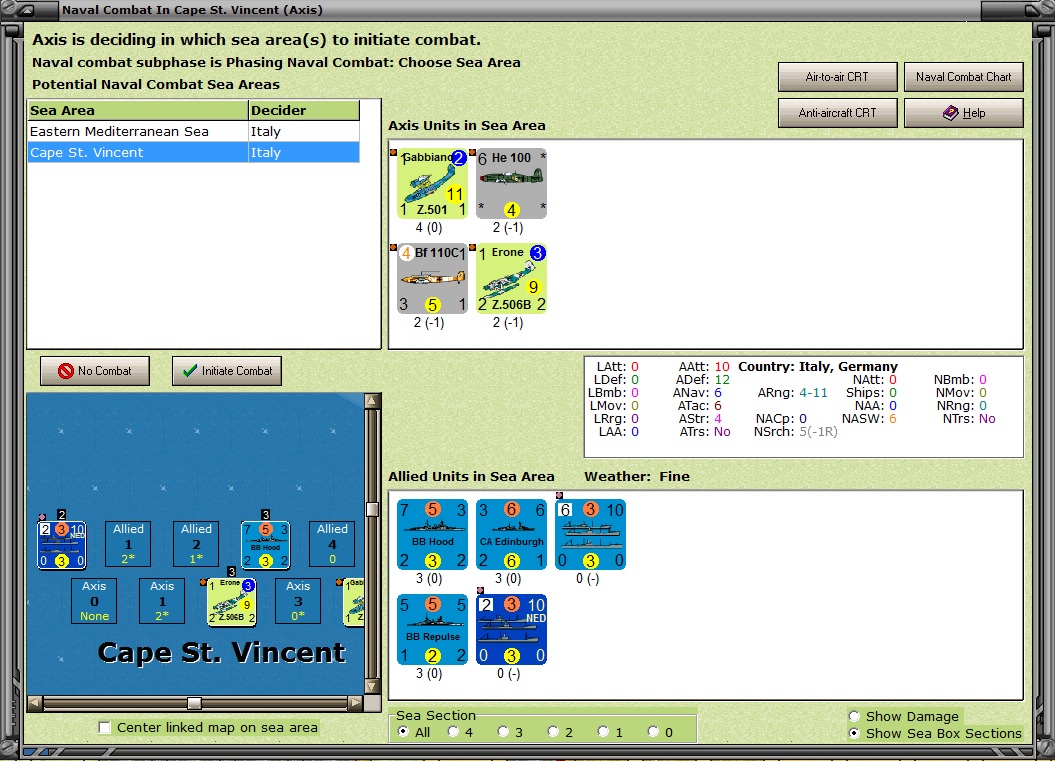This screenshot has height=761, width=1055.
Task: Select Sea Section 4 radio button
Action: pyautogui.click(x=453, y=731)
